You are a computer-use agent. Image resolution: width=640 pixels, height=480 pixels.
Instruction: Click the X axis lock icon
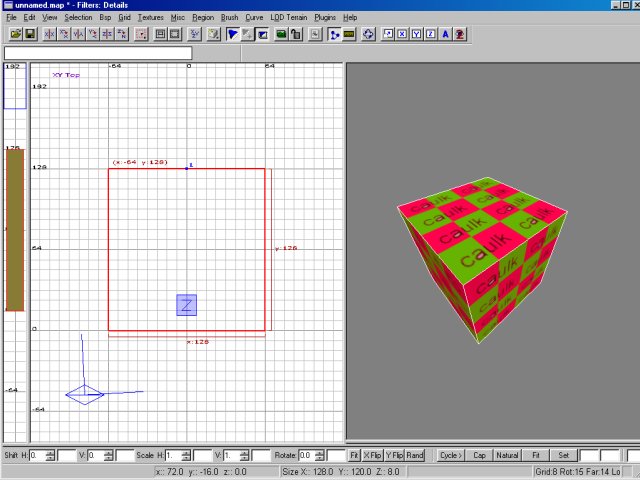(x=403, y=34)
